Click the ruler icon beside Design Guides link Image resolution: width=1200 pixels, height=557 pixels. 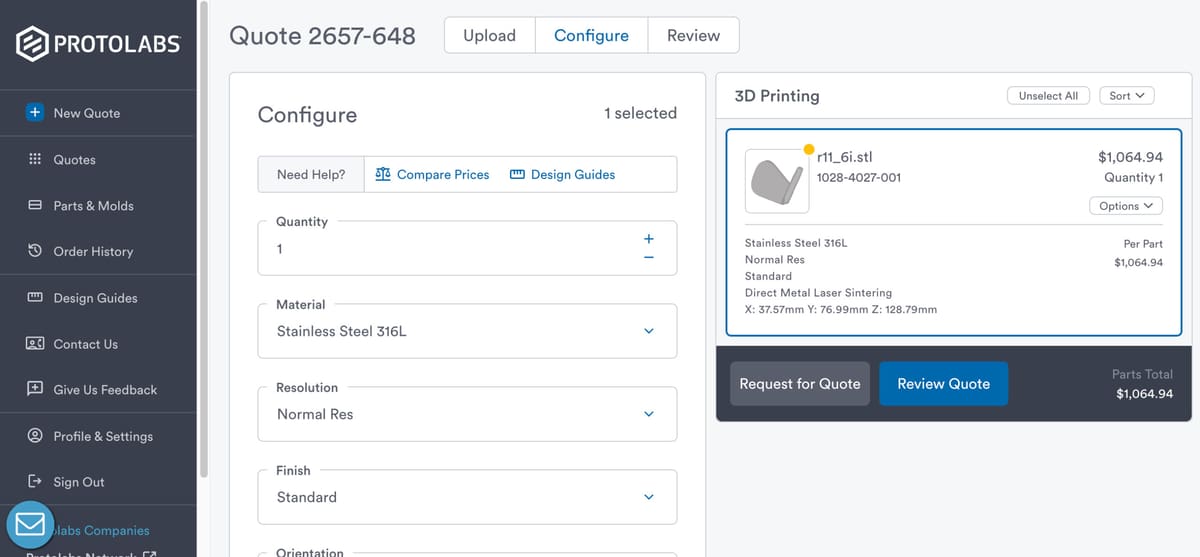coord(517,174)
